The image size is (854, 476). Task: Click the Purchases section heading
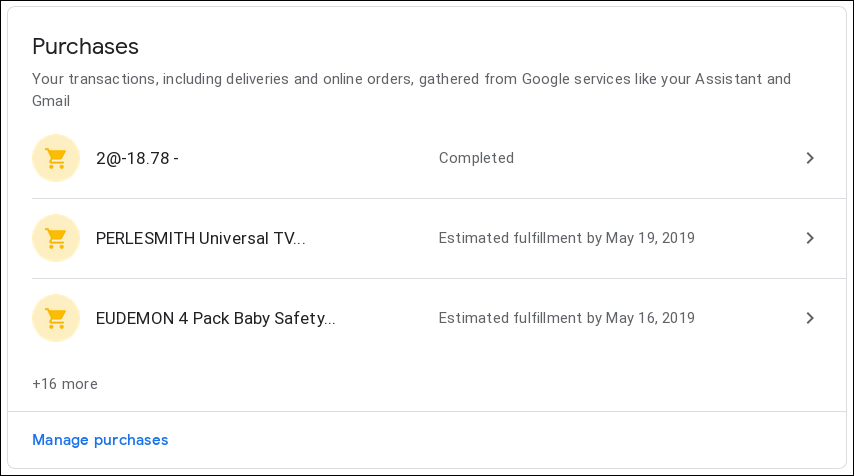[x=86, y=46]
